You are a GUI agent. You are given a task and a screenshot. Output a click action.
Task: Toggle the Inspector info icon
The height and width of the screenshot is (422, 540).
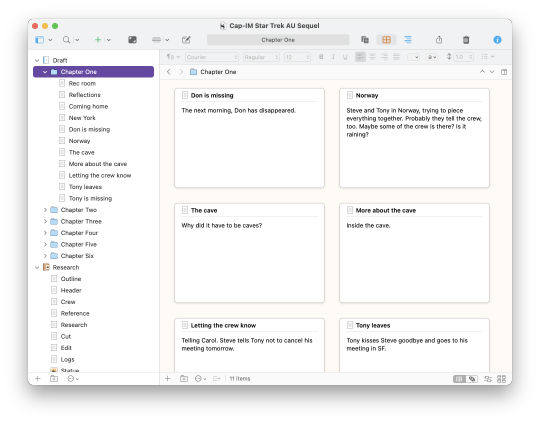(497, 40)
